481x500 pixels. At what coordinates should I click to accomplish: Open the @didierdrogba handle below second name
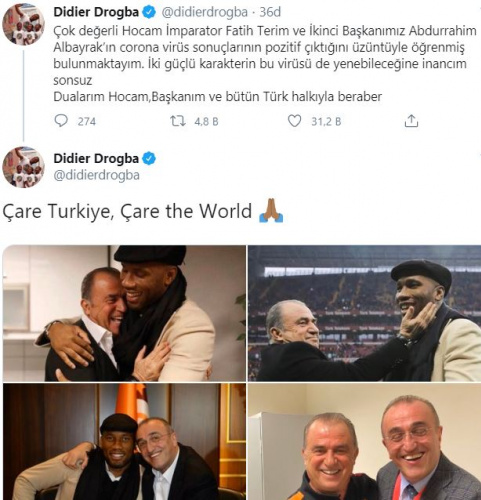[97, 175]
